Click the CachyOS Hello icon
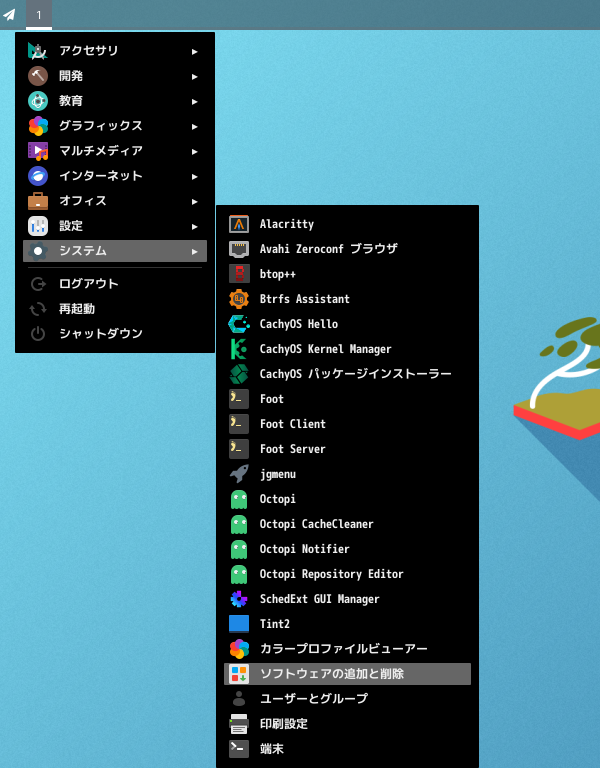 pos(239,324)
